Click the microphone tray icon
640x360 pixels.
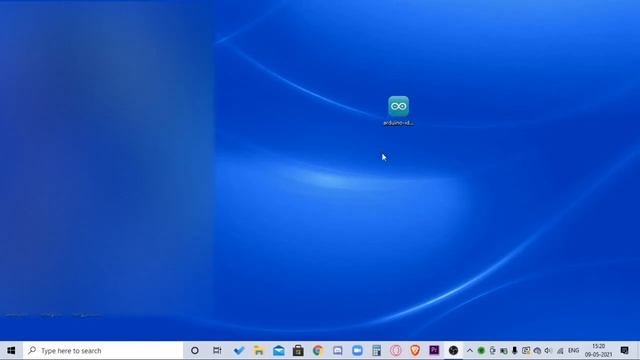pyautogui.click(x=515, y=350)
